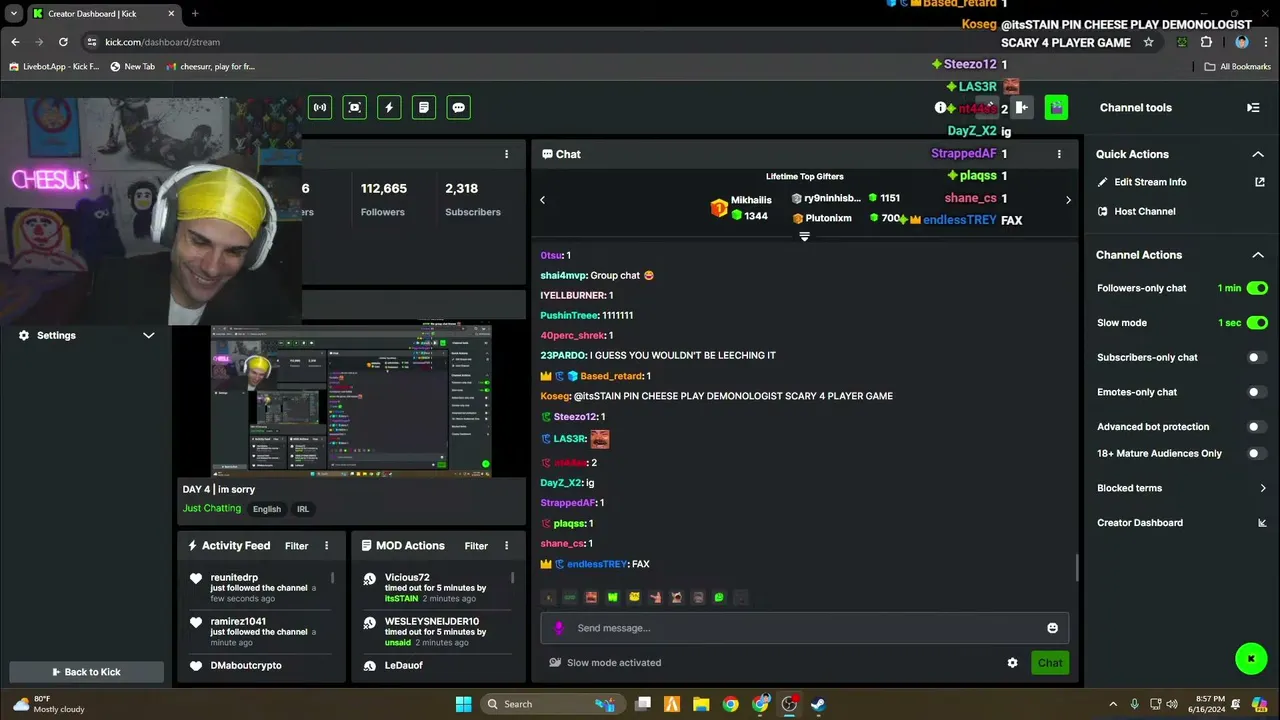Screen dimensions: 1280x720
Task: Open the cheesurr bookmark
Action: click(x=211, y=67)
